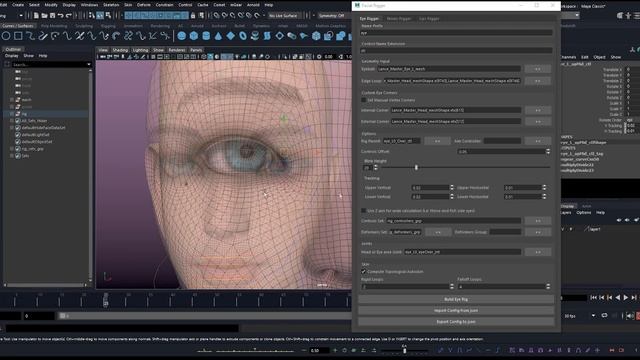Click the Controls Set text field
The height and width of the screenshot is (360, 640).
click(x=453, y=221)
